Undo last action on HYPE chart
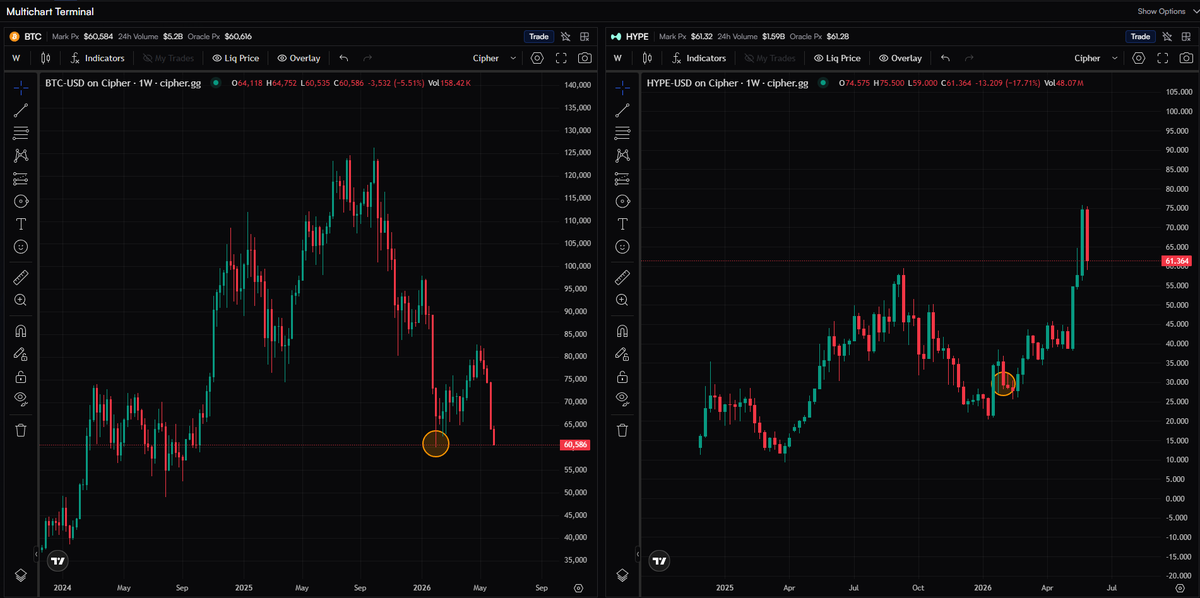Image resolution: width=1200 pixels, height=598 pixels. [946, 58]
